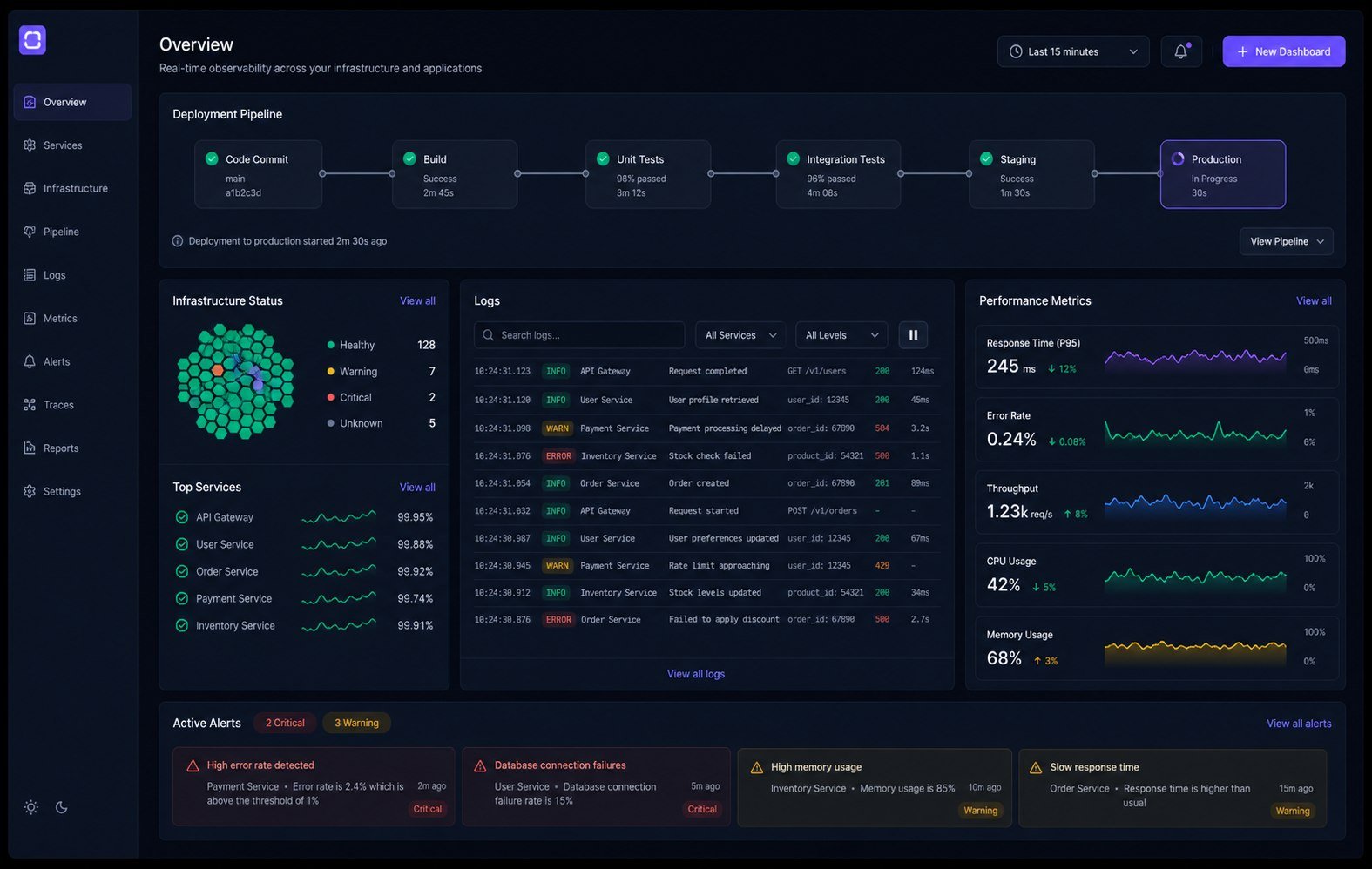The width and height of the screenshot is (1372, 869).
Task: Select Traces in the sidebar menu
Action: pyautogui.click(x=72, y=405)
